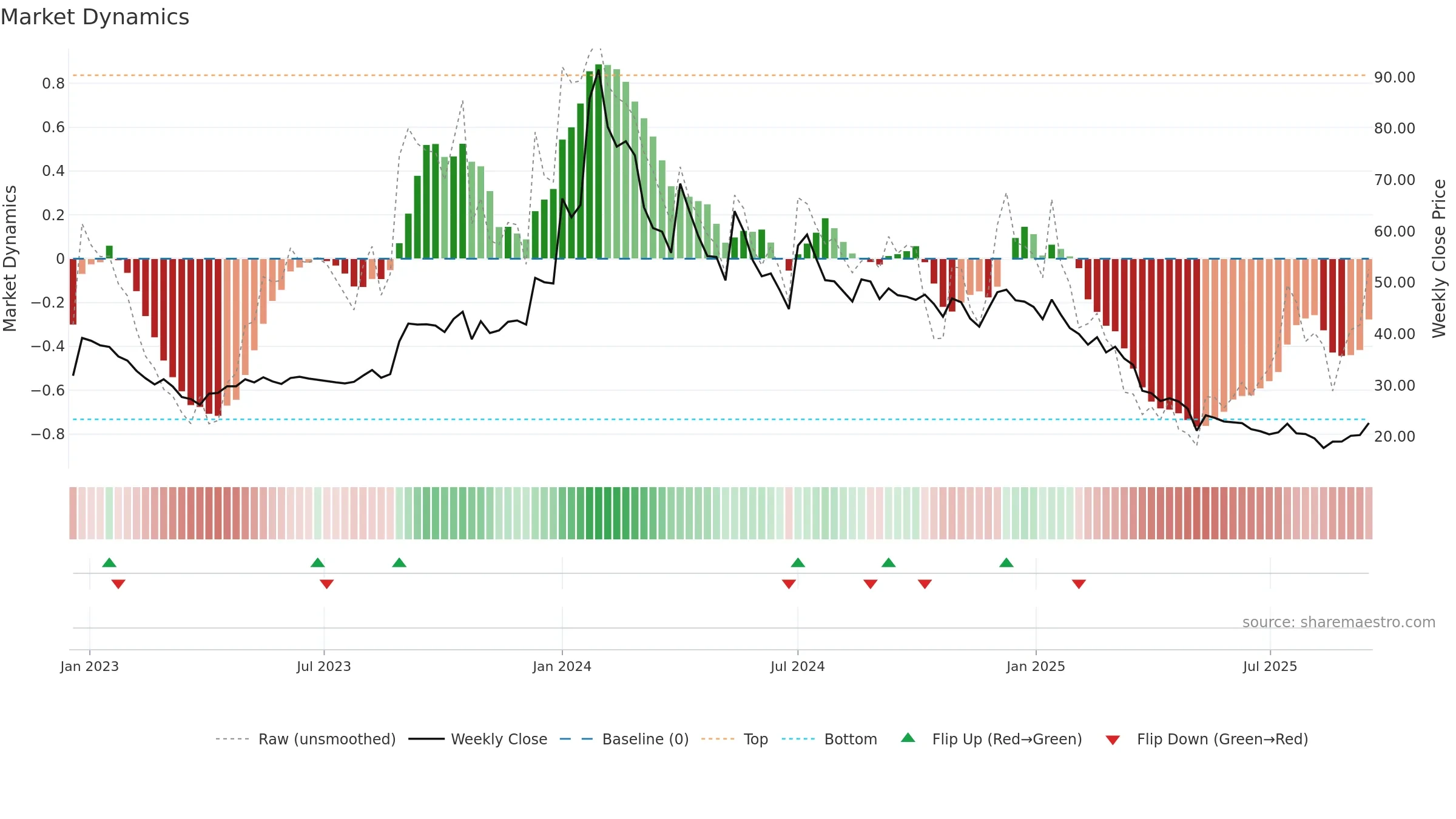Click the Weekly Close Price axis title
The image size is (1456, 819).
pyautogui.click(x=1439, y=258)
